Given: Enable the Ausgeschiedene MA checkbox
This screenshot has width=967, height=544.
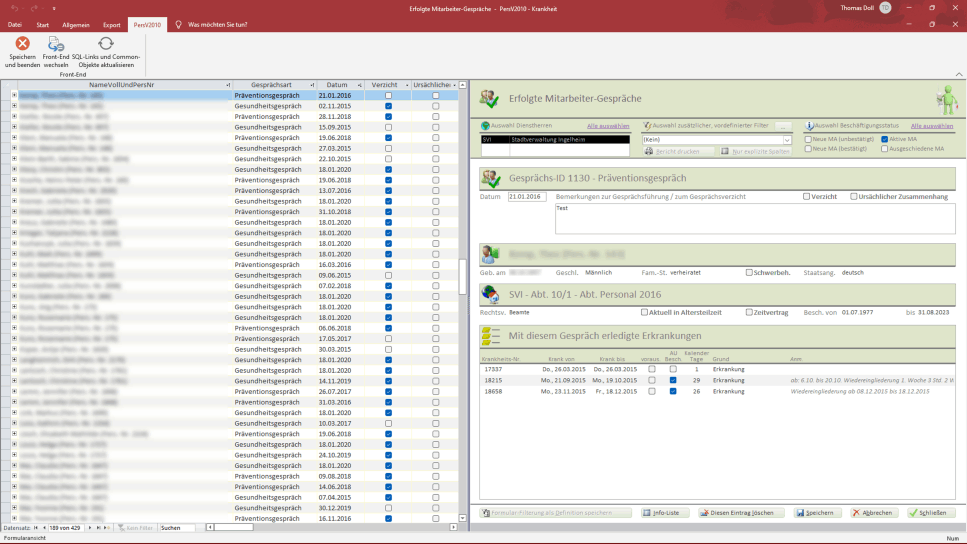Looking at the screenshot, I should (884, 149).
